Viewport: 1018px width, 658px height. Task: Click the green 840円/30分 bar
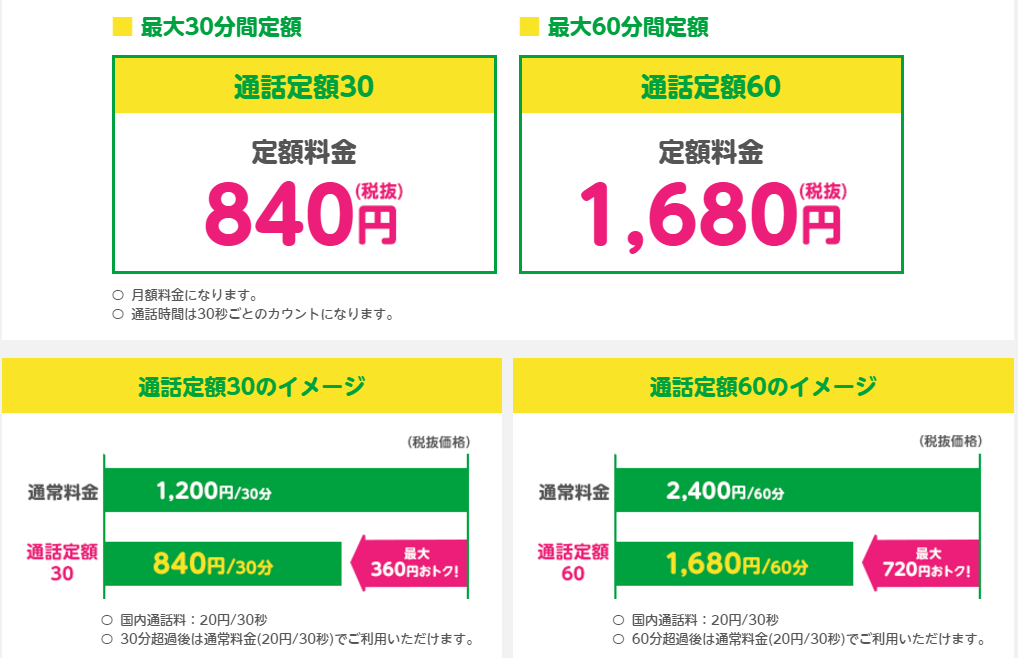point(223,563)
